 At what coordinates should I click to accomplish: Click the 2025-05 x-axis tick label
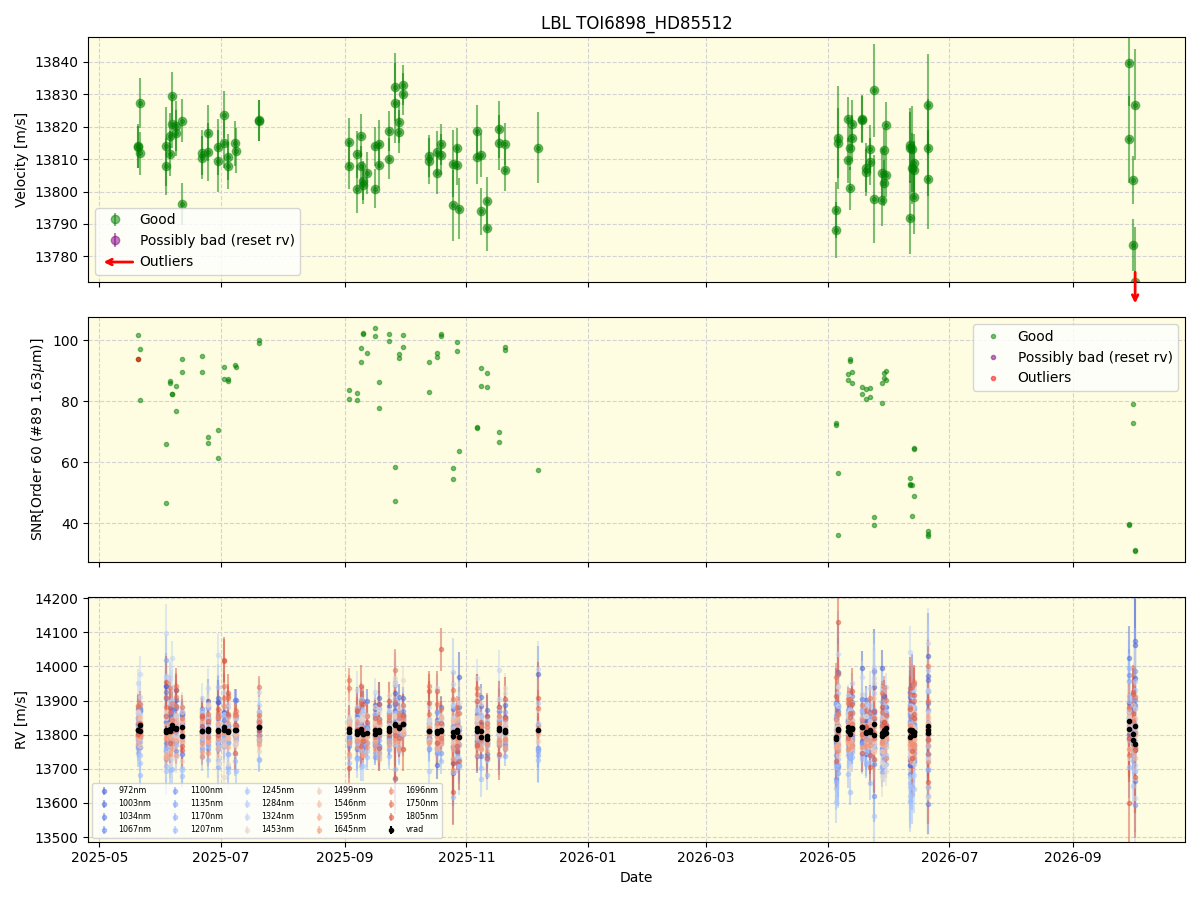point(99,857)
